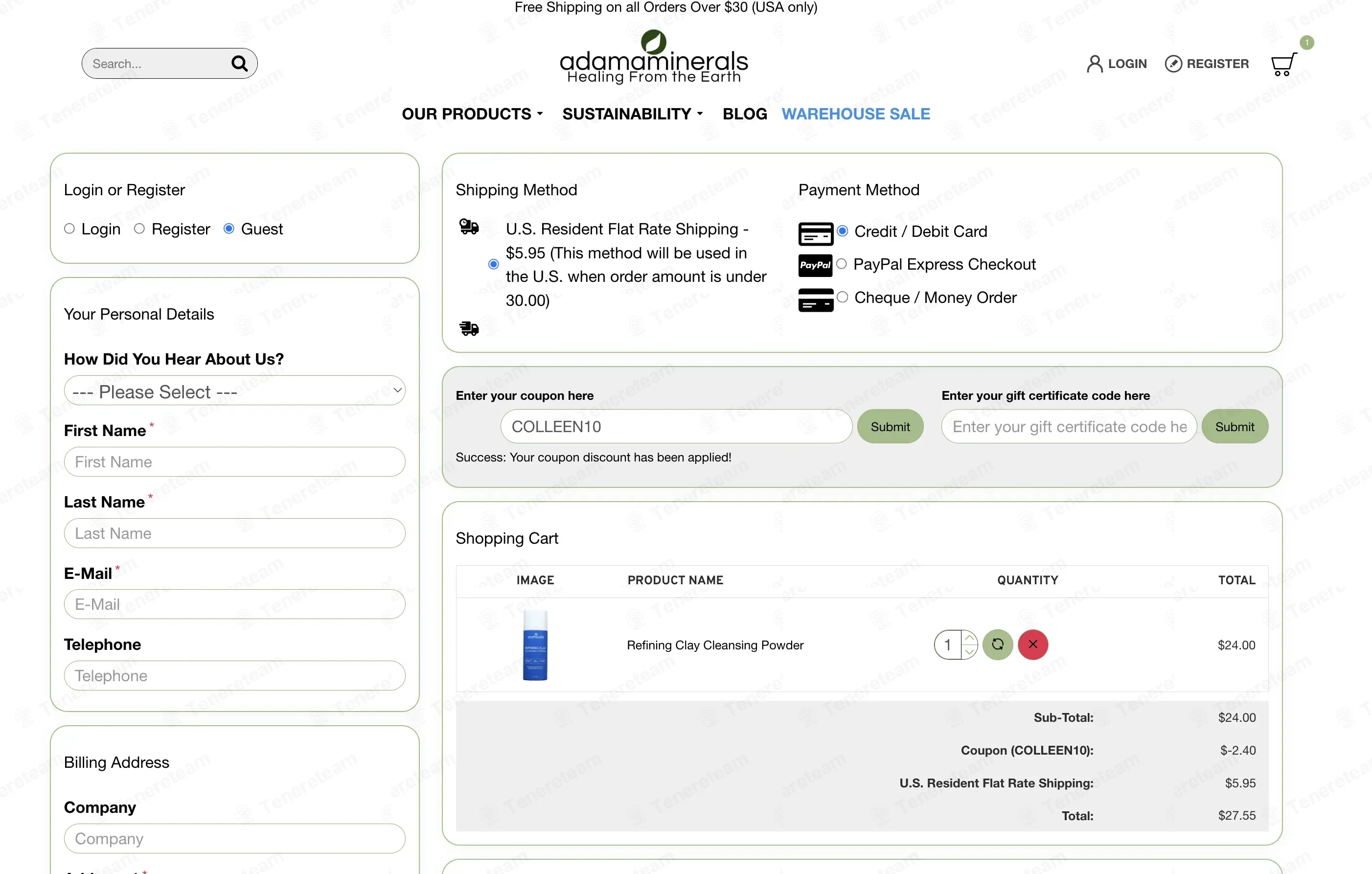Select Cheque / Money Order payment
Image resolution: width=1372 pixels, height=874 pixels.
click(x=843, y=297)
